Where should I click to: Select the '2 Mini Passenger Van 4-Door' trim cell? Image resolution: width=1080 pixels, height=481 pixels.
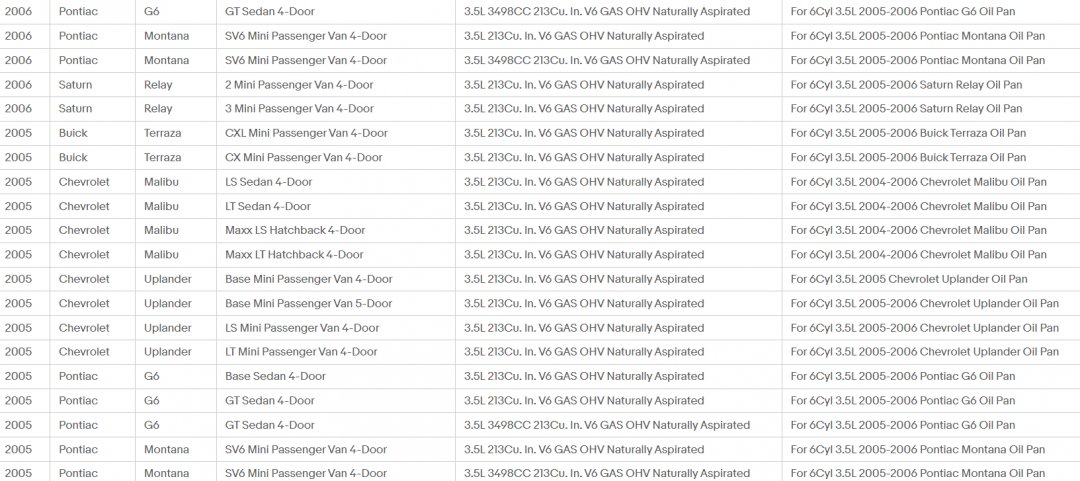click(335, 85)
